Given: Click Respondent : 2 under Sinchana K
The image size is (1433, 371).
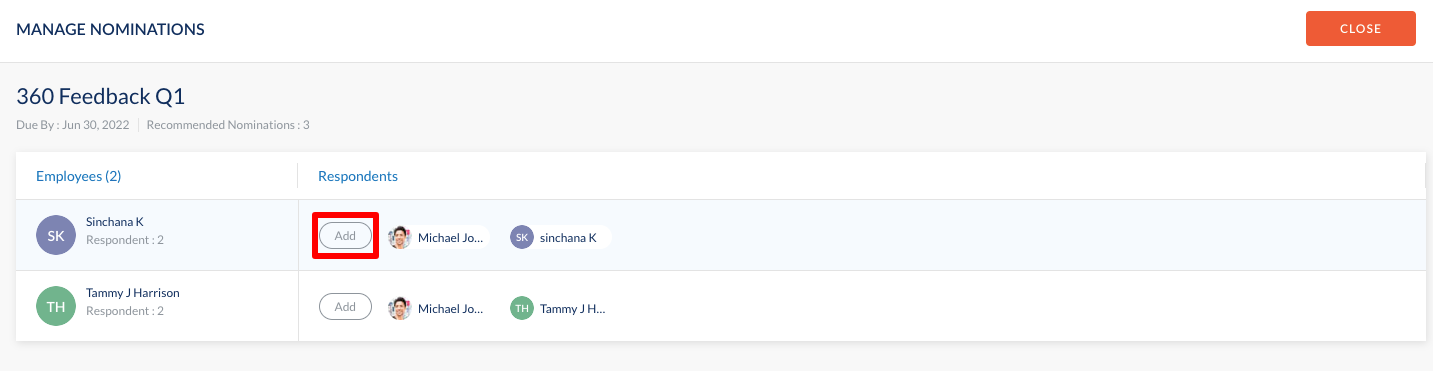Looking at the screenshot, I should [125, 240].
